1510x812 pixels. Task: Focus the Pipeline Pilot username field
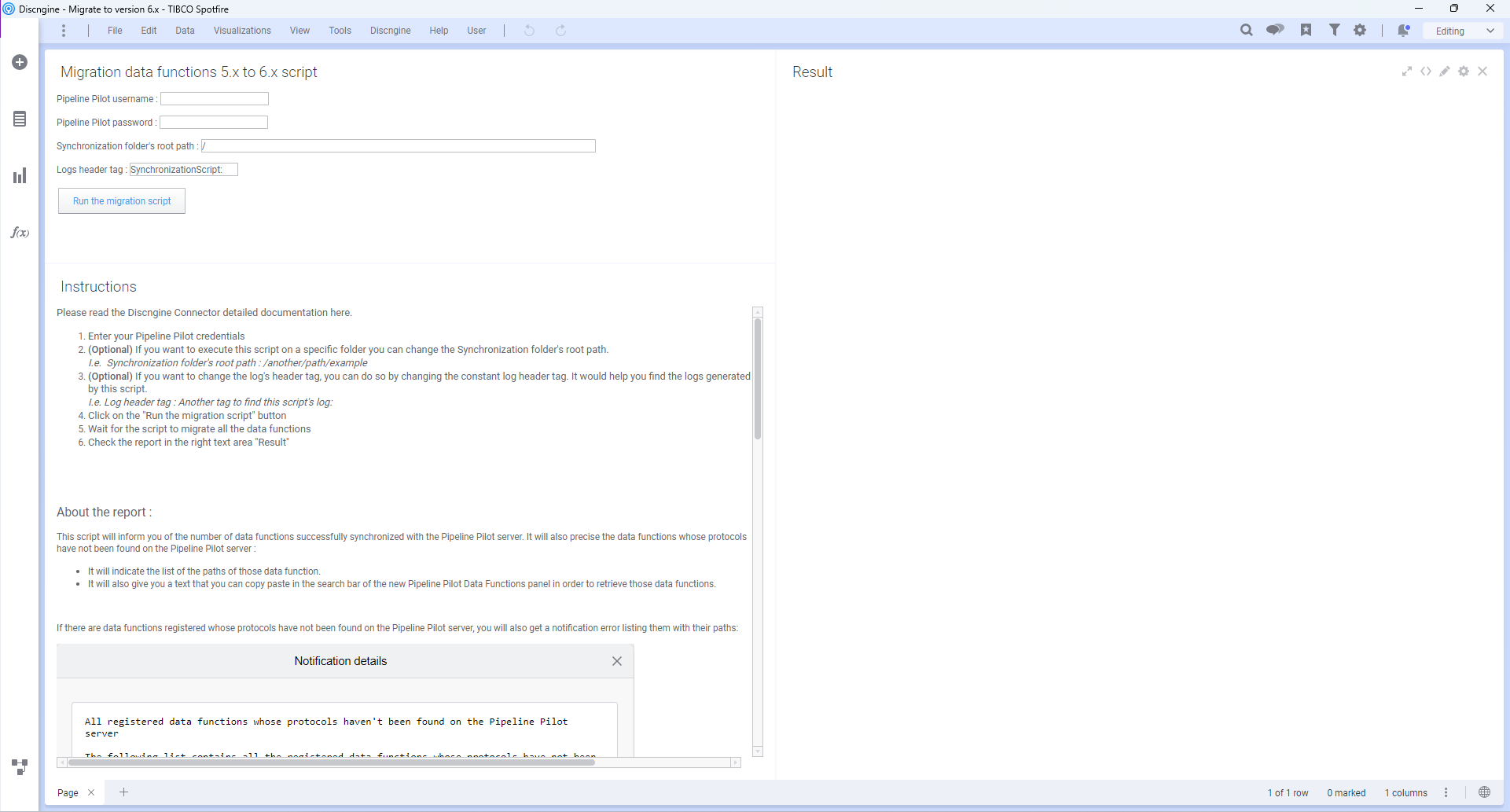pos(215,99)
